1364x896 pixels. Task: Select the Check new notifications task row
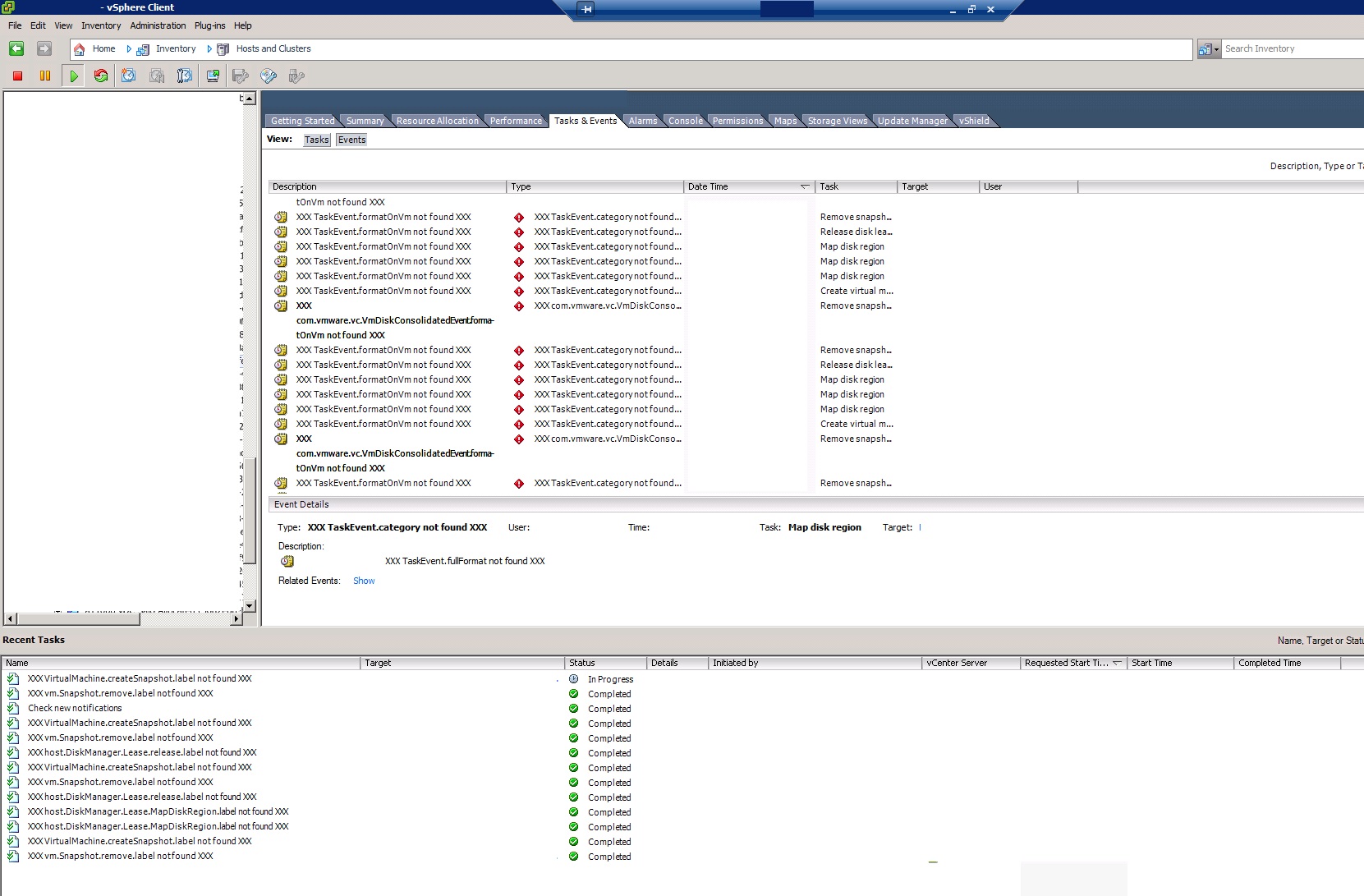click(682, 708)
